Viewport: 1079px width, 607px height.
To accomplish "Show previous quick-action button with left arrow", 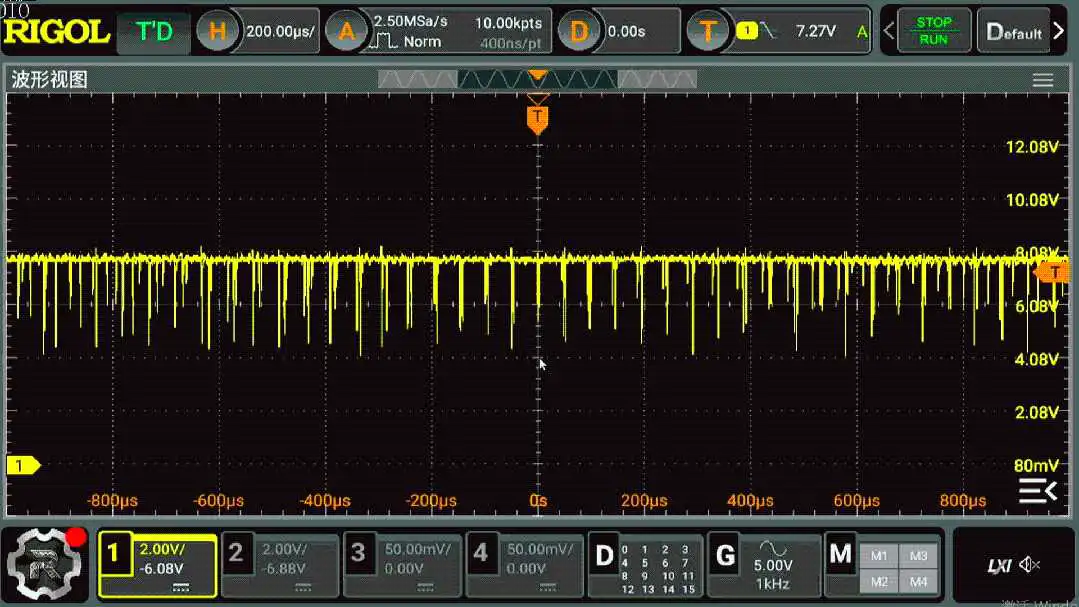I will 889,31.
